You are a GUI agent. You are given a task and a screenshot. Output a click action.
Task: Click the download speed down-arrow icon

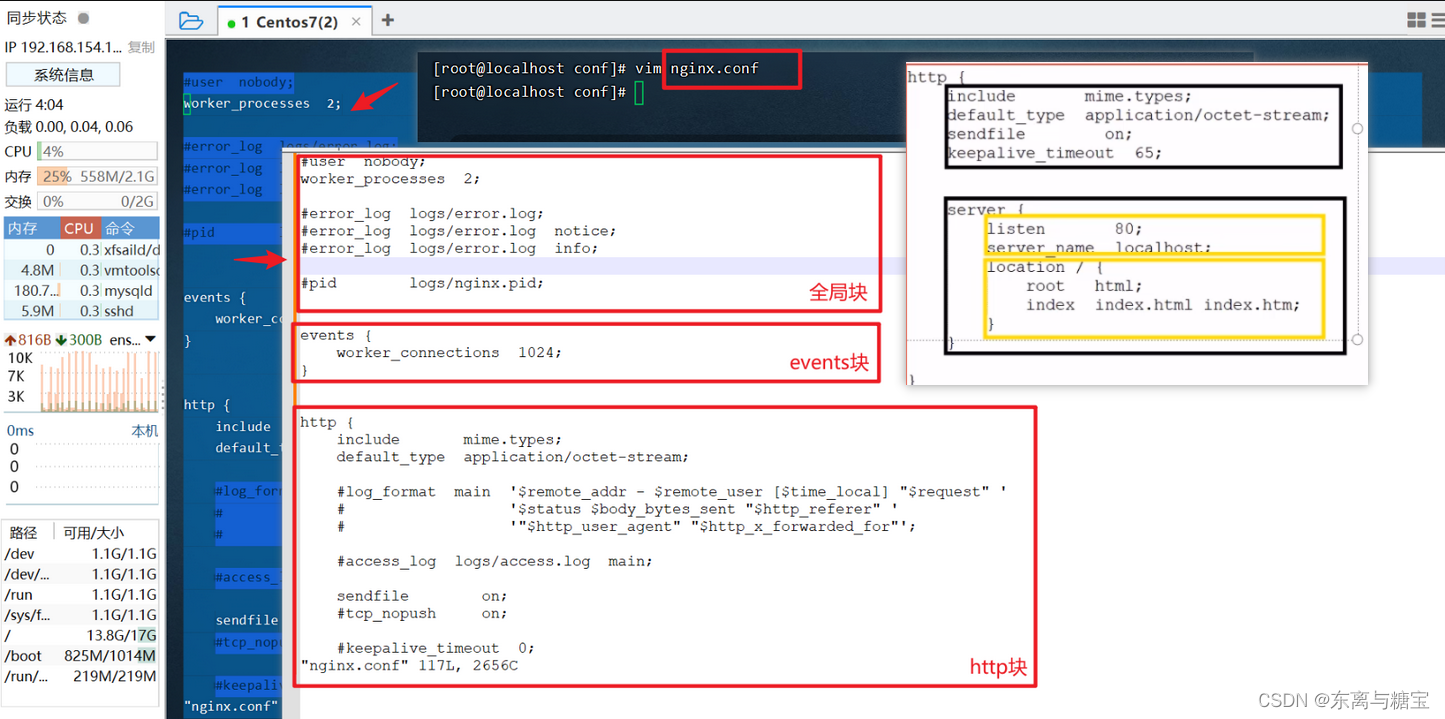(x=61, y=340)
